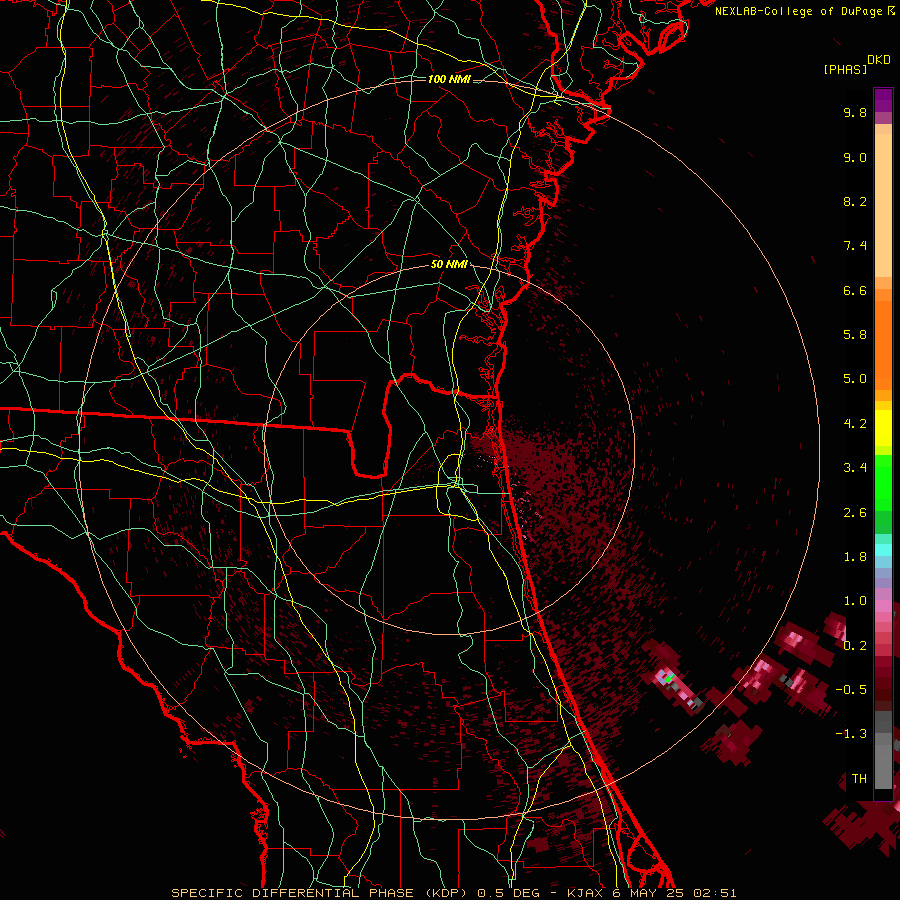Click the orange segment of color bar
The width and height of the screenshot is (900, 900).
tap(883, 344)
